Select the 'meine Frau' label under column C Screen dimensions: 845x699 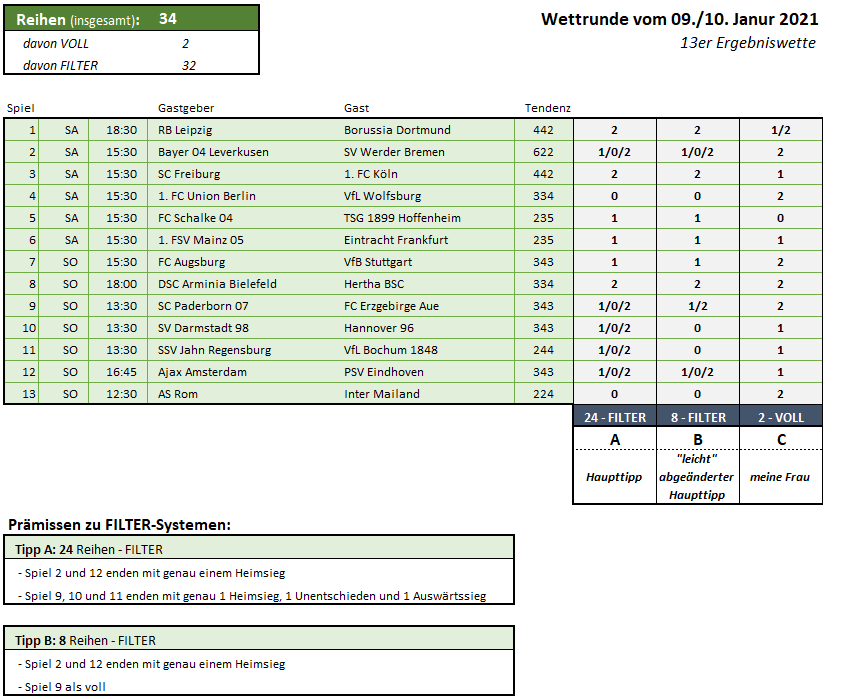[x=780, y=477]
